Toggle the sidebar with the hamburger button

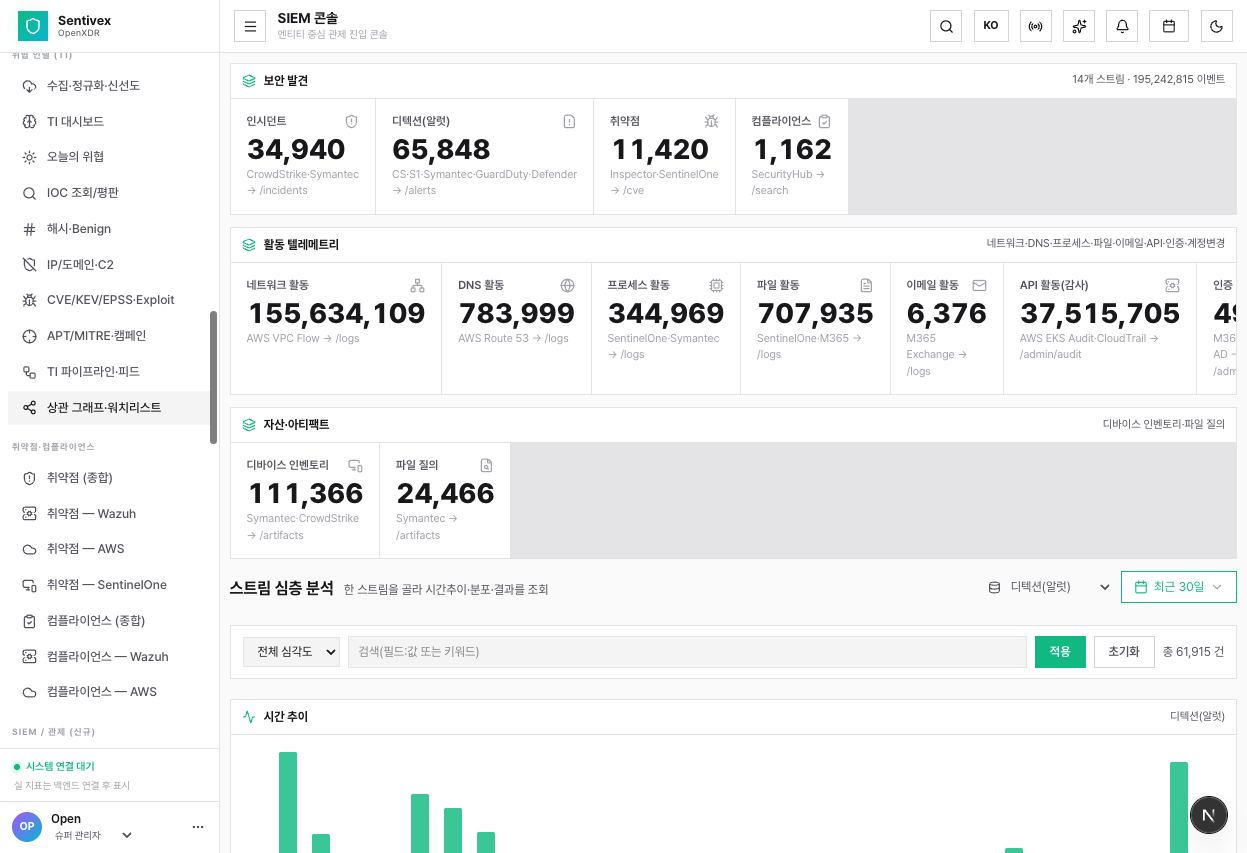[250, 26]
